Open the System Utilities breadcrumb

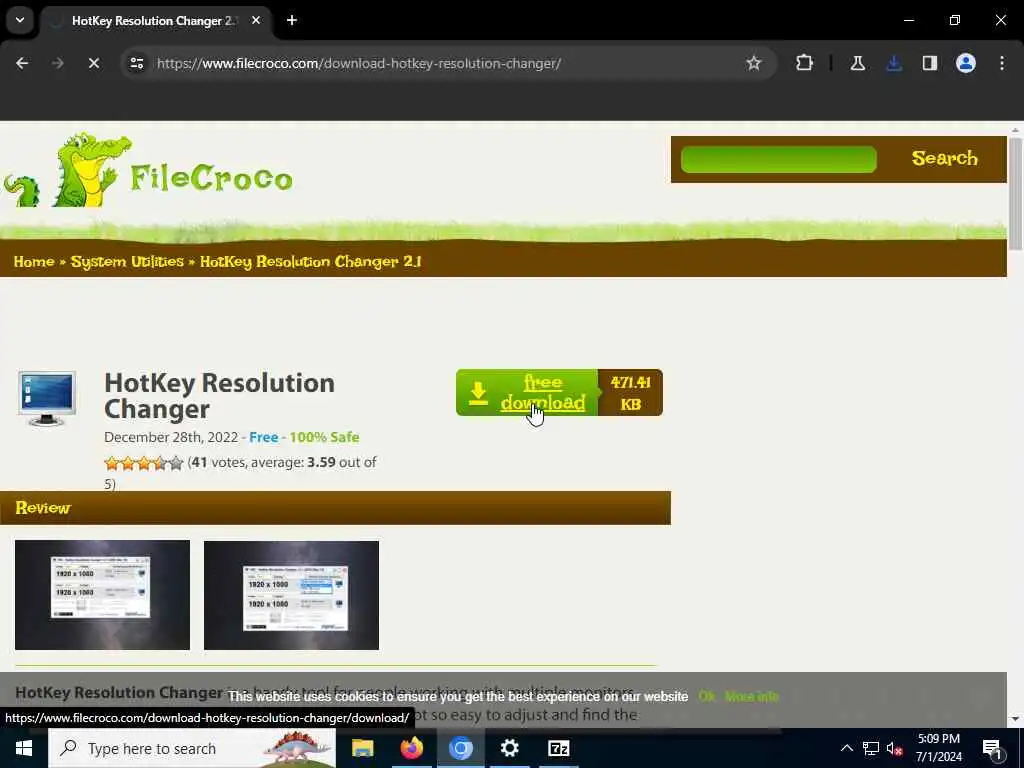tap(127, 262)
